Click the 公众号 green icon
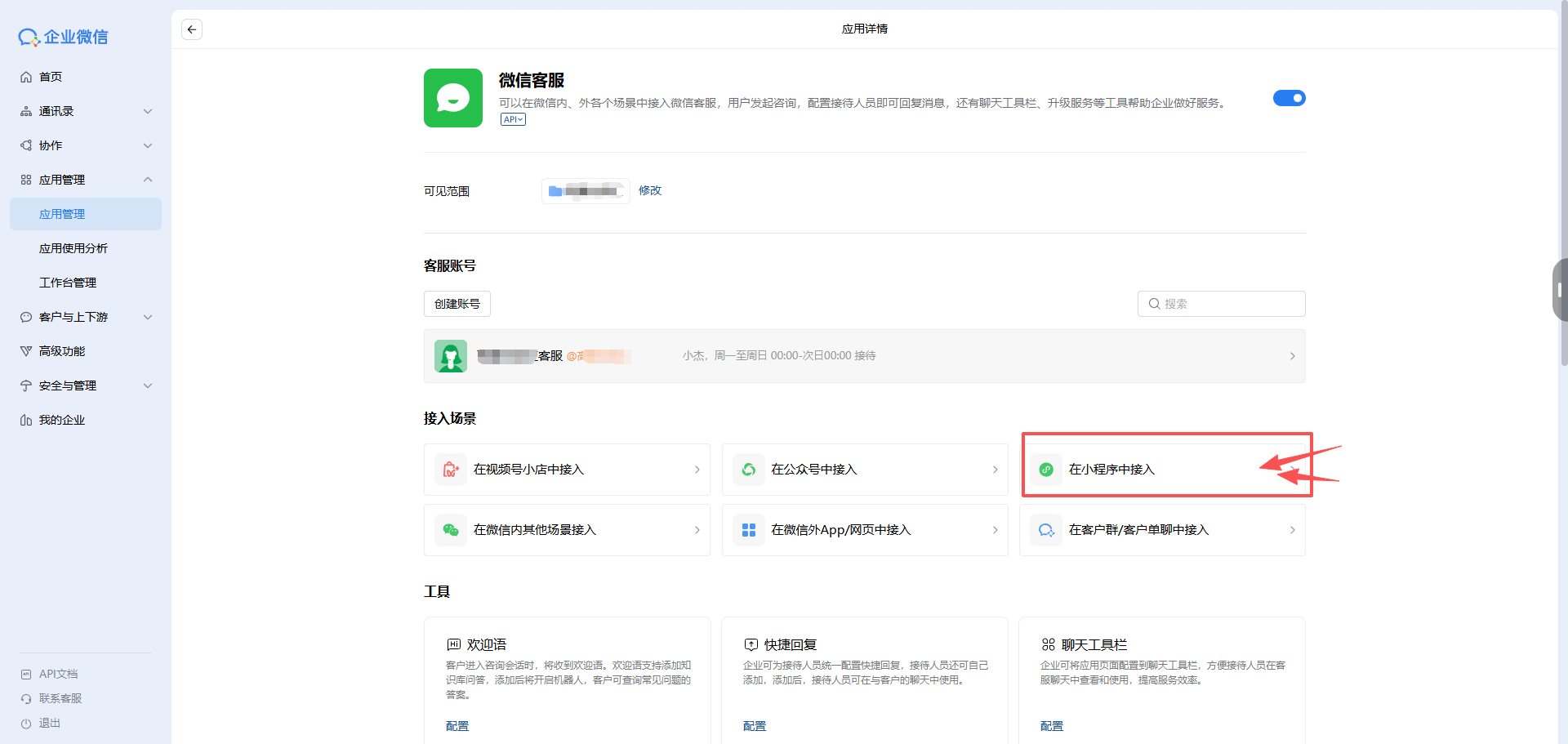 [749, 470]
